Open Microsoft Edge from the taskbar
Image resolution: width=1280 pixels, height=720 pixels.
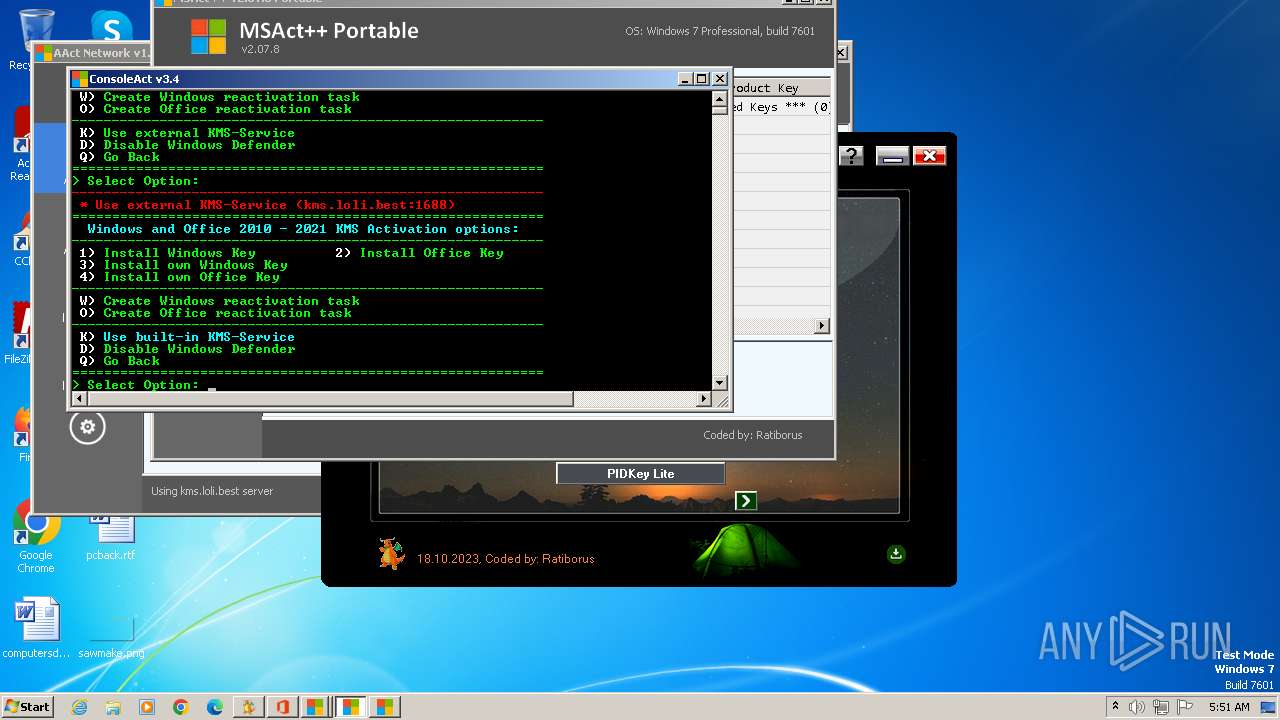[215, 707]
